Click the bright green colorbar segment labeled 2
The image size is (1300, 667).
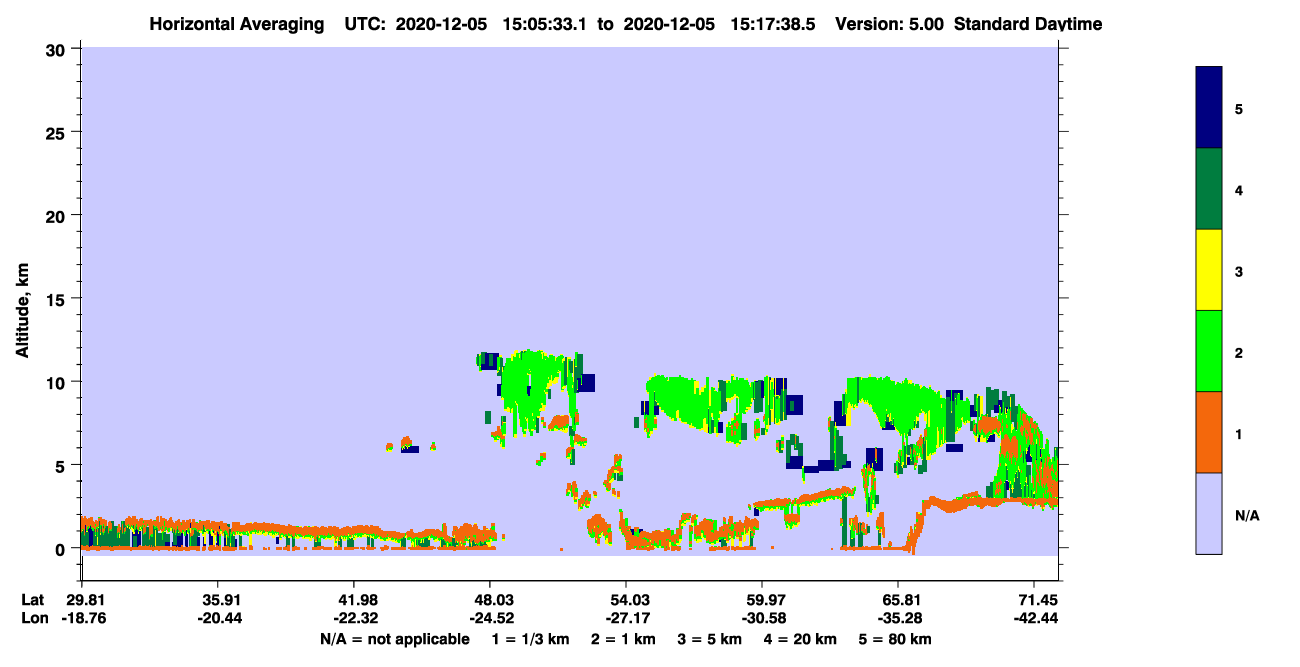[x=1209, y=351]
